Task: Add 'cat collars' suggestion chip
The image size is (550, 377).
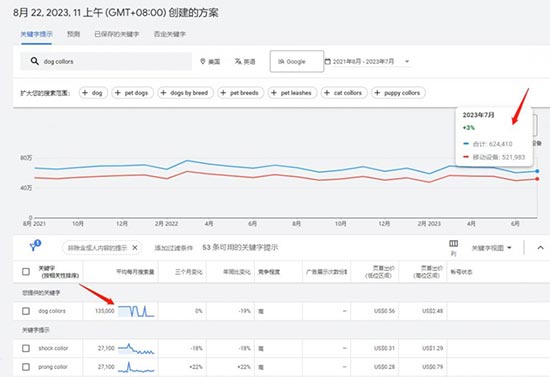Action: pos(344,93)
